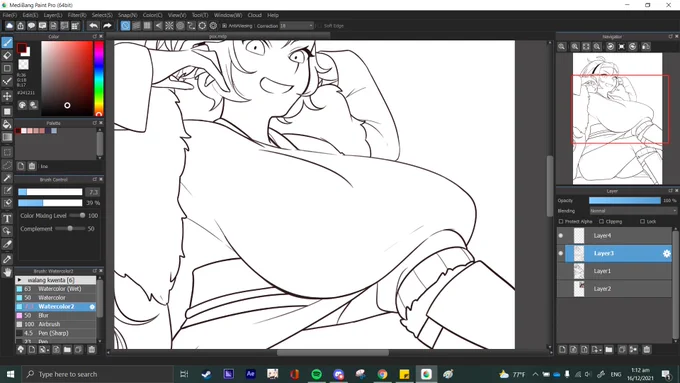Select Pen (Sharp) brush

click(56, 333)
